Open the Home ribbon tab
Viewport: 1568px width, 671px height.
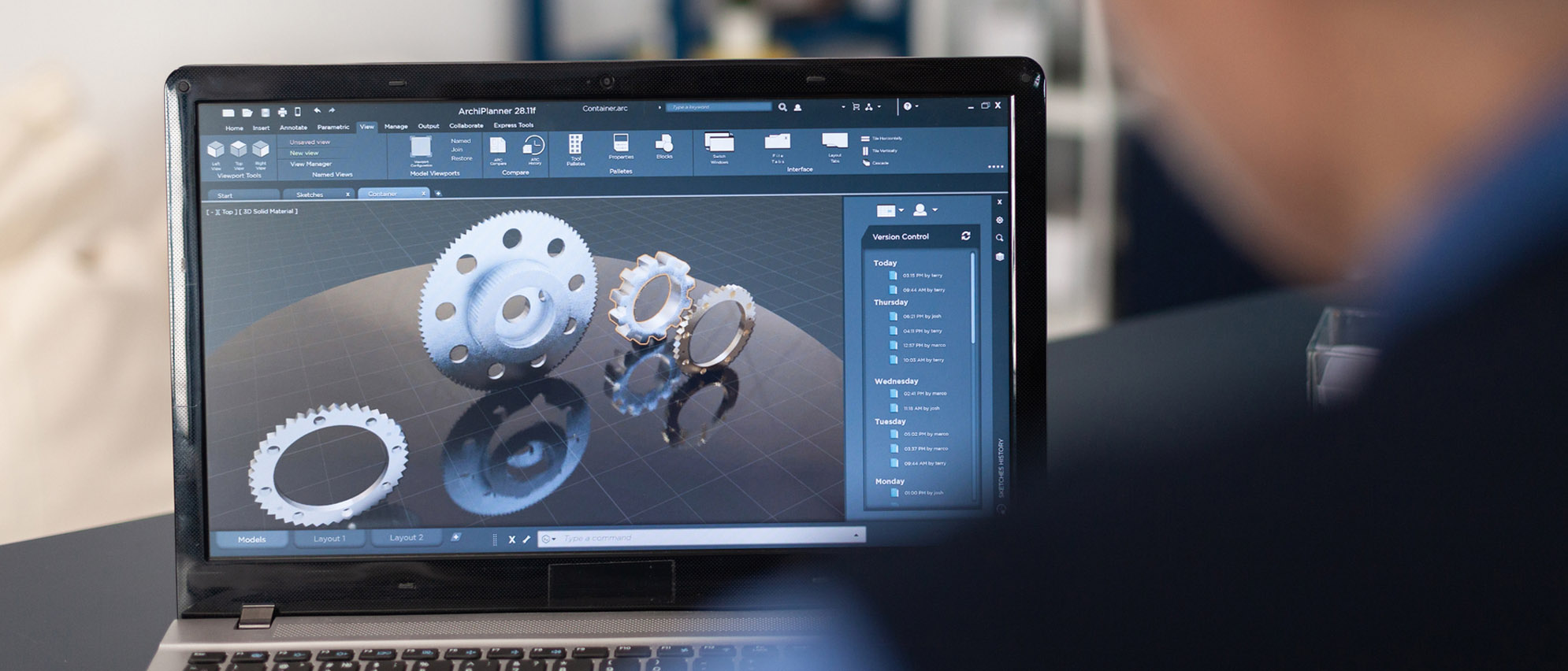(x=234, y=128)
